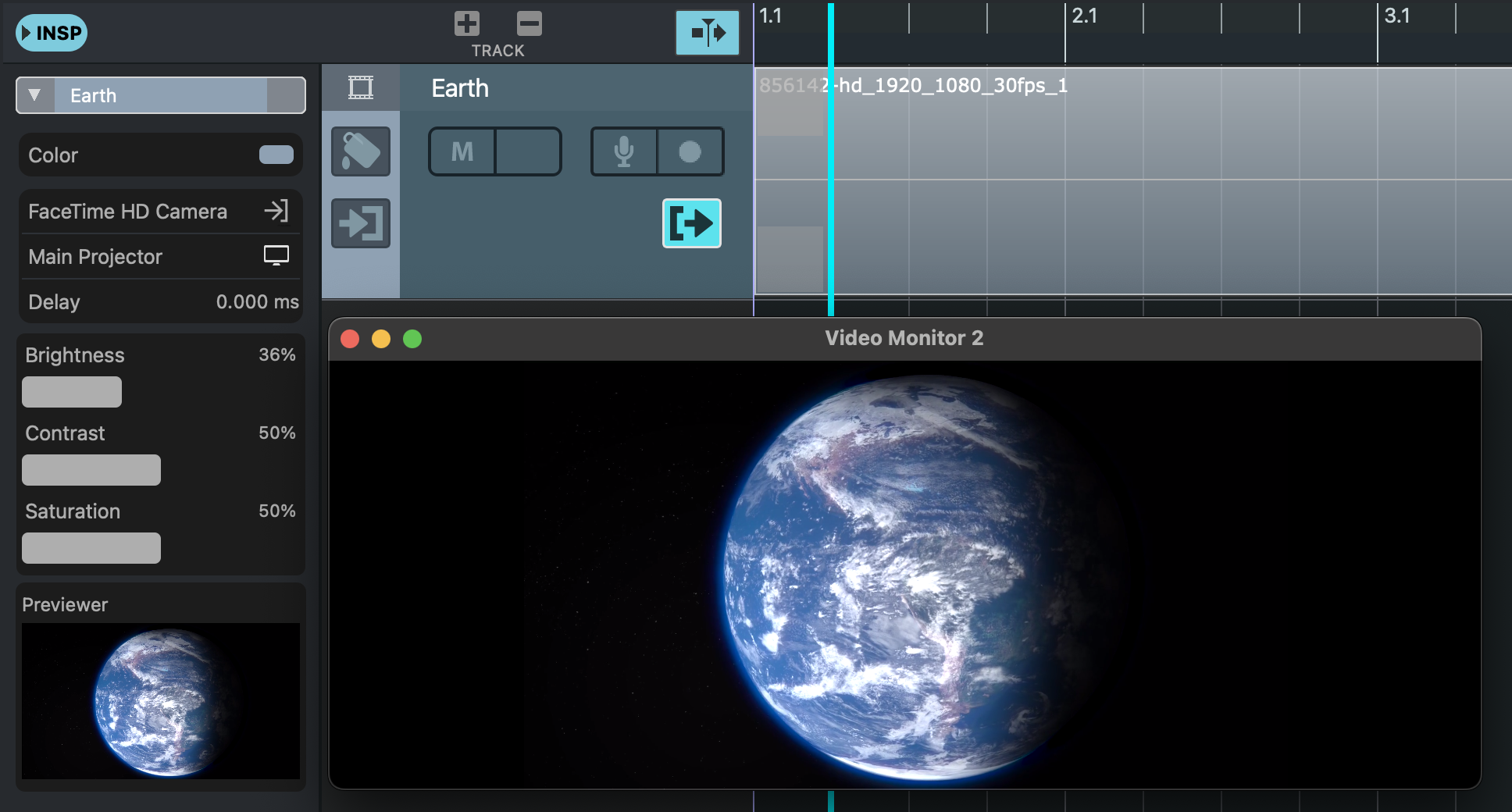Click the Brightness slider bar
The width and height of the screenshot is (1512, 812).
pyautogui.click(x=72, y=392)
